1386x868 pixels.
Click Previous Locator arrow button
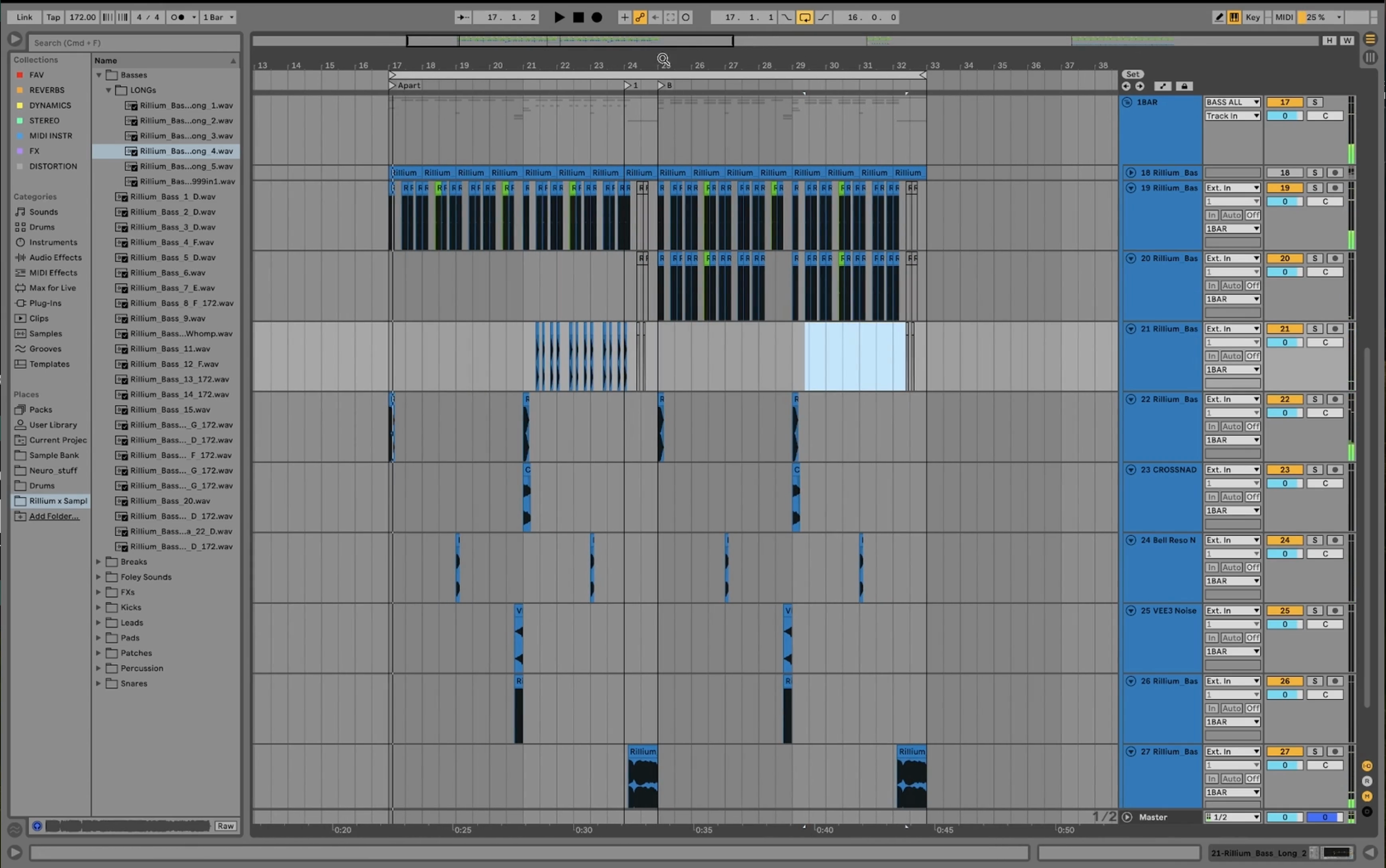1126,86
